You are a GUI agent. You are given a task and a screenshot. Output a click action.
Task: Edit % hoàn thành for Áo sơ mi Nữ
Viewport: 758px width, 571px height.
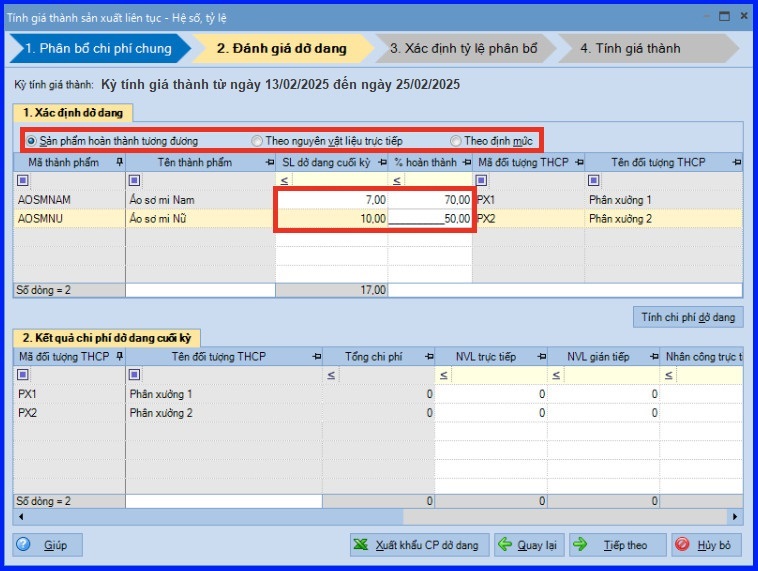click(x=429, y=219)
